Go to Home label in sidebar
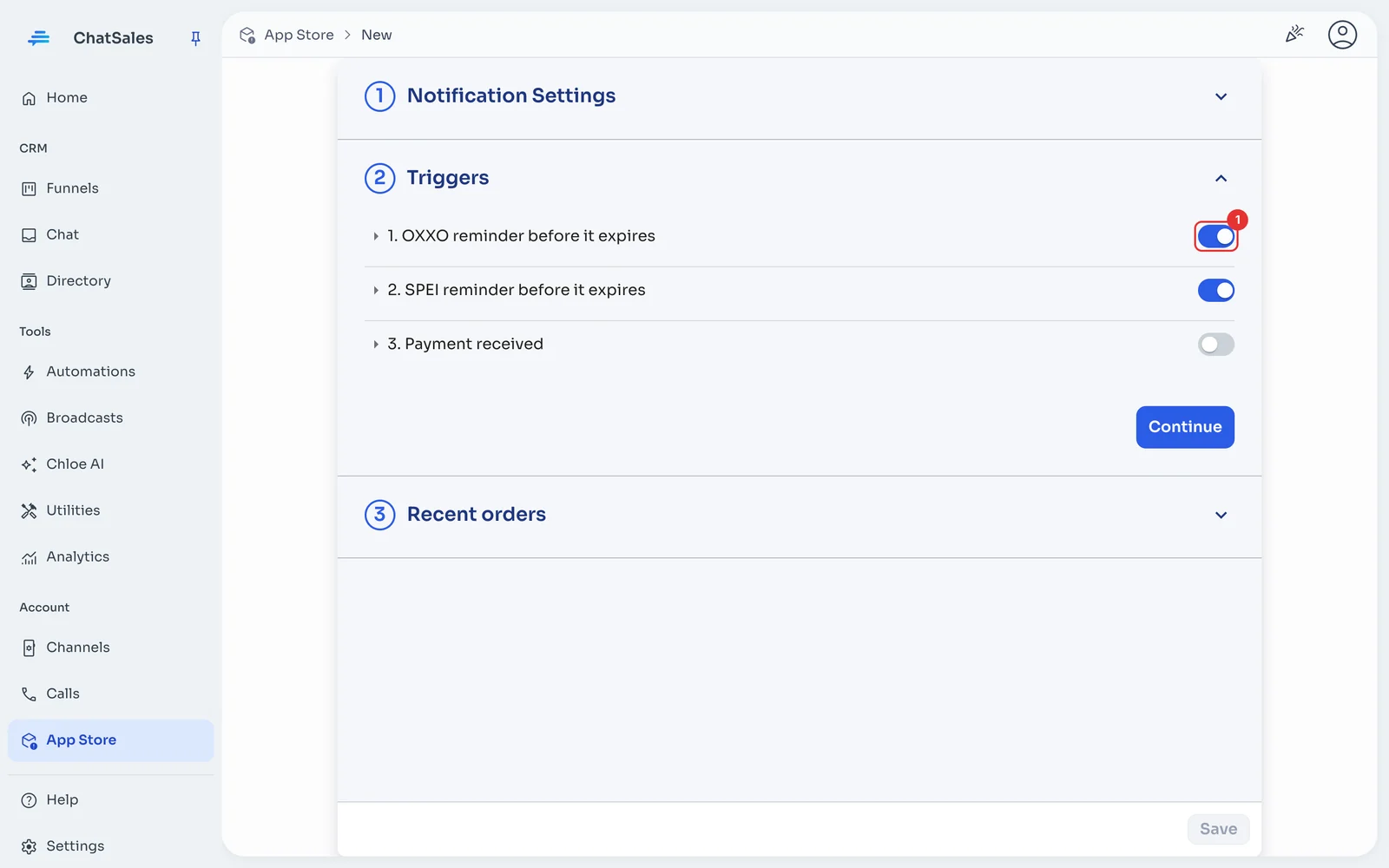Image resolution: width=1389 pixels, height=868 pixels. point(67,97)
